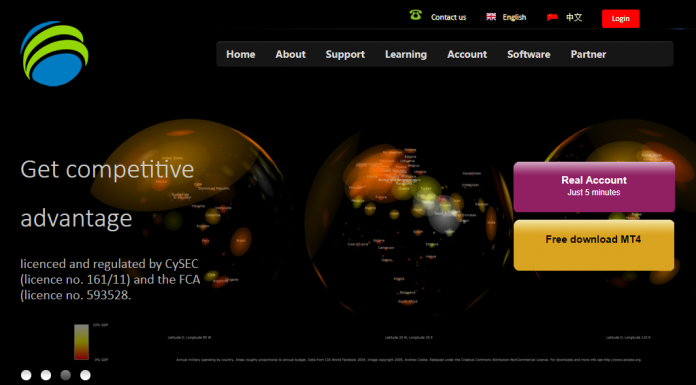Click the CySEC licence text paragraph
This screenshot has width=696, height=385.
point(110,279)
